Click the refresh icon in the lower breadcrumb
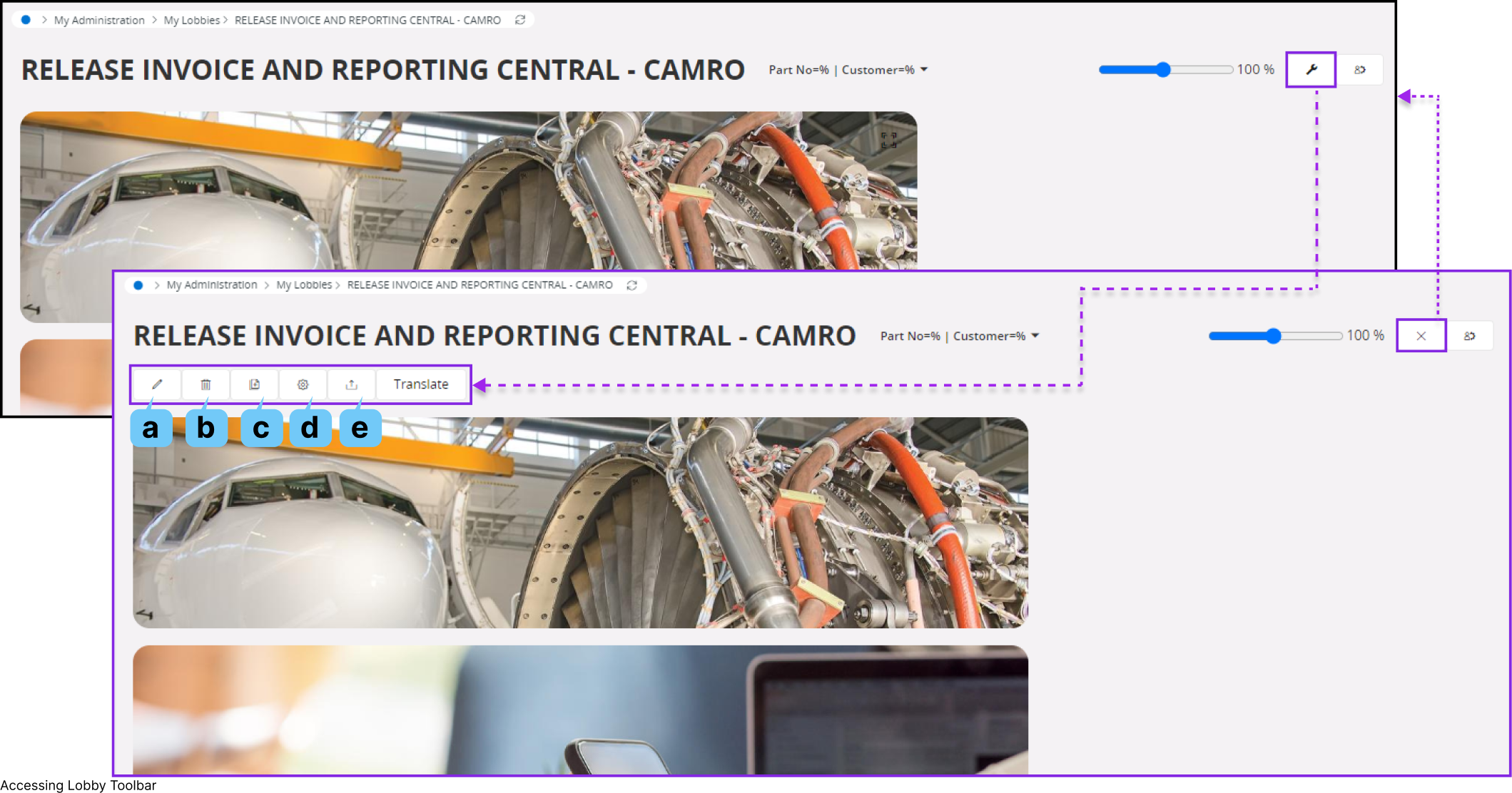This screenshot has height=793, width=1512. pos(631,285)
